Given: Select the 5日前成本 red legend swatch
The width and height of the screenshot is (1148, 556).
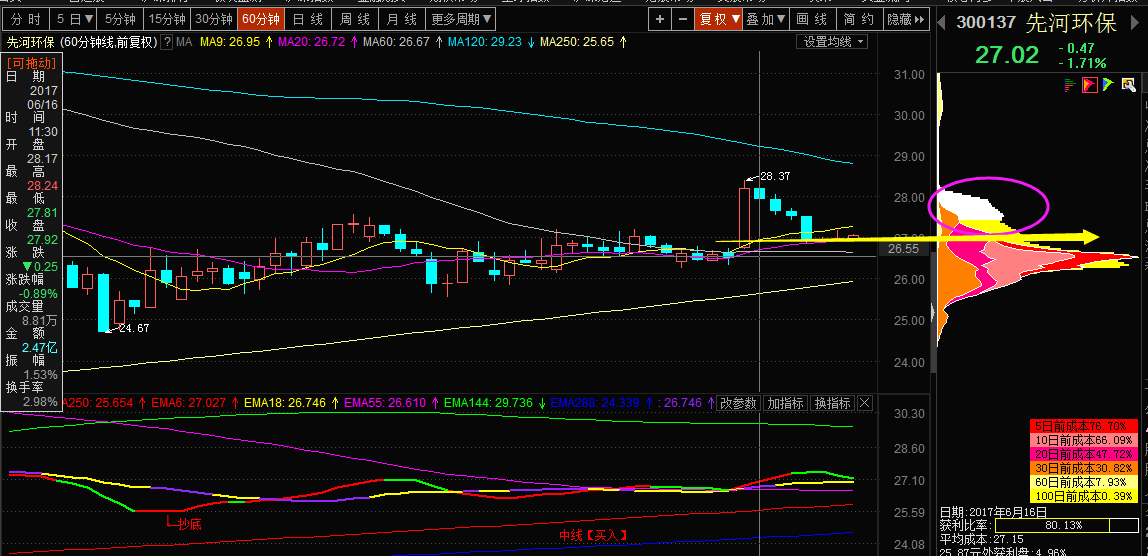Looking at the screenshot, I should click(1084, 426).
